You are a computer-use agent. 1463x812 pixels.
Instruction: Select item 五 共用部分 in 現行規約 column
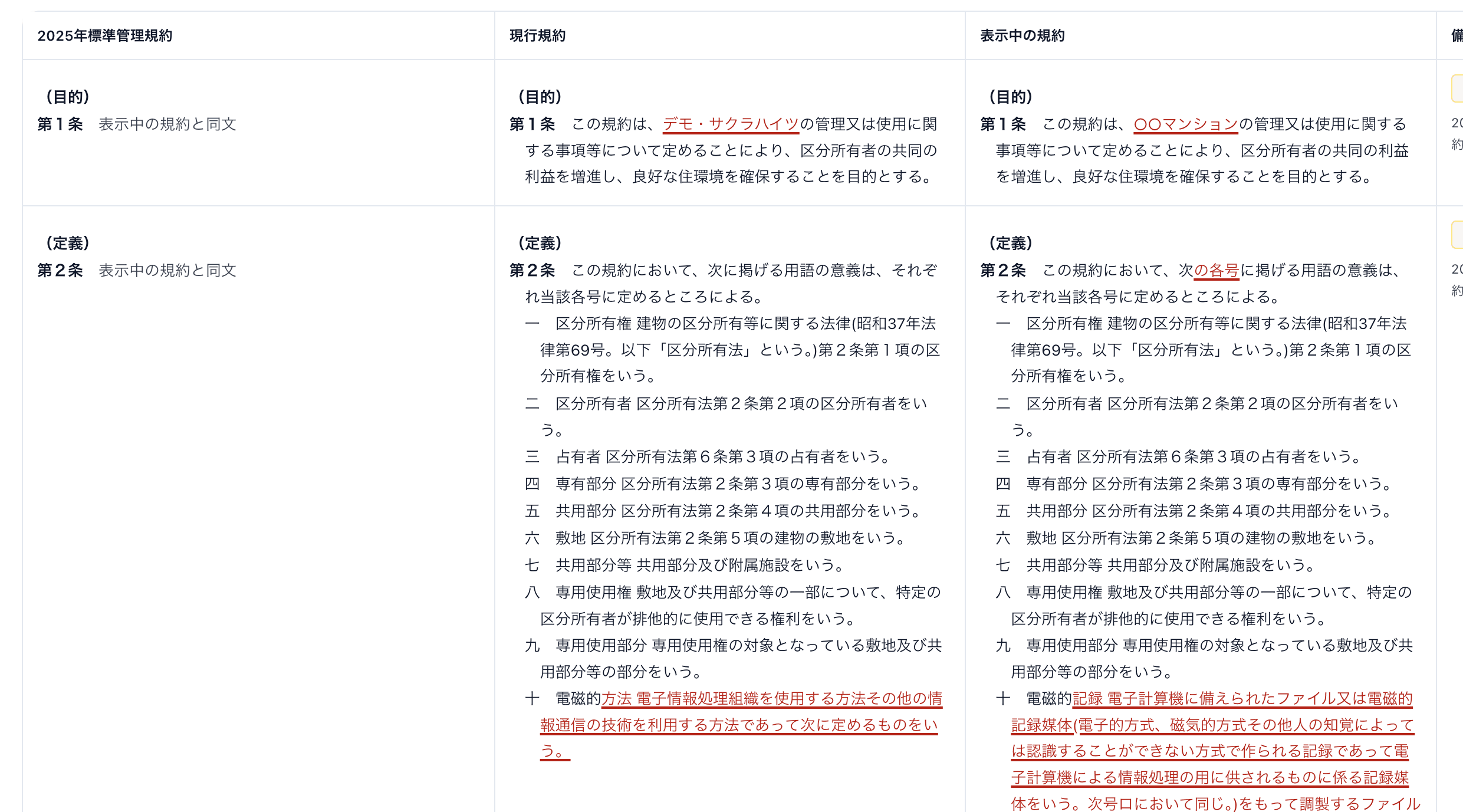(x=723, y=511)
